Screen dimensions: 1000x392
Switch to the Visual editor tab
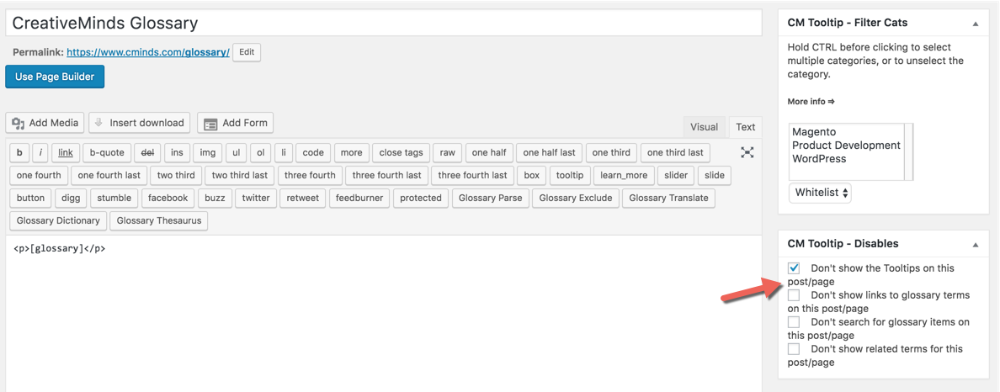click(704, 127)
